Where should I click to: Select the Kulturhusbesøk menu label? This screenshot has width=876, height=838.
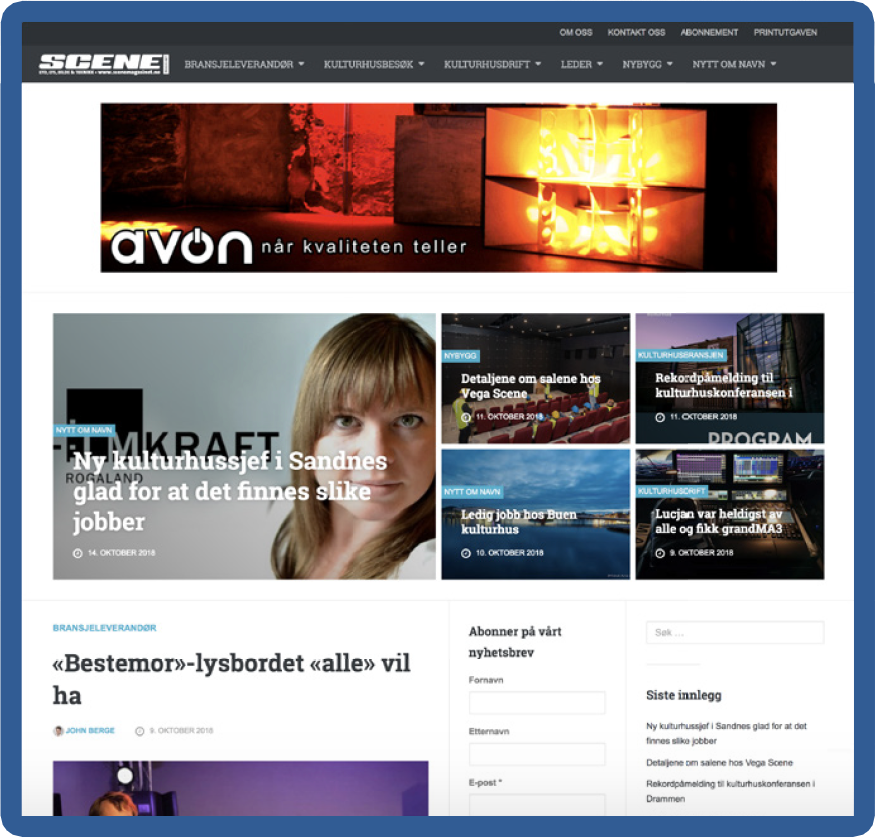click(x=369, y=64)
